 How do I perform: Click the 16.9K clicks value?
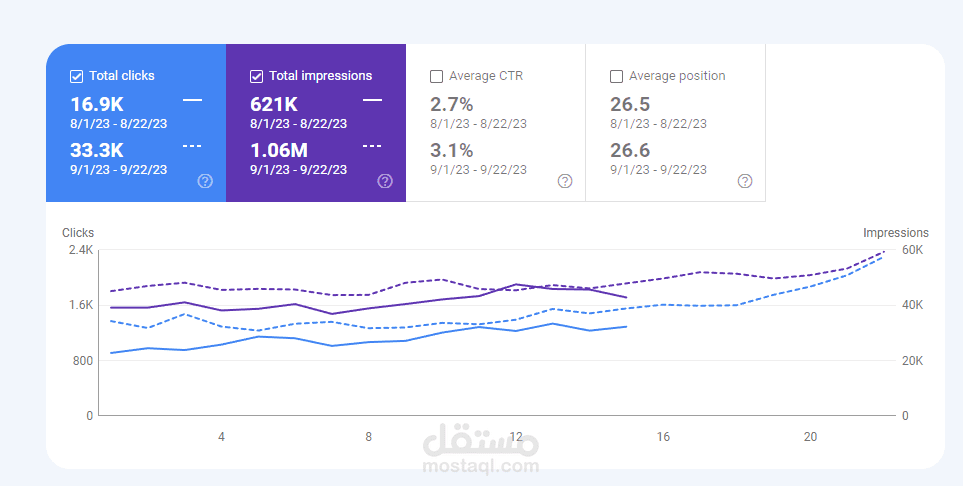click(x=97, y=104)
